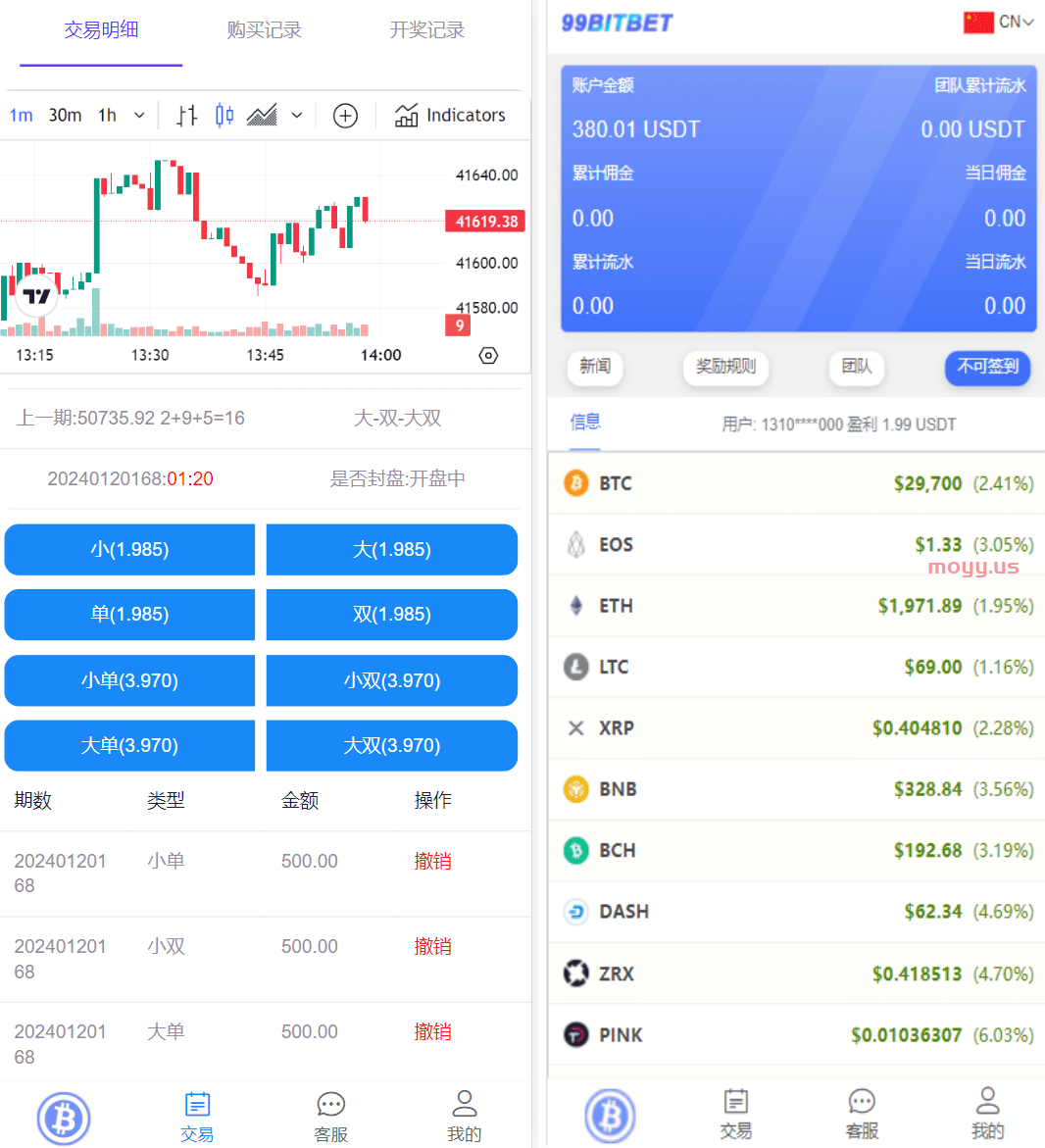Click 撤销 for the 小双 order
Image resolution: width=1045 pixels, height=1148 pixels.
(432, 946)
